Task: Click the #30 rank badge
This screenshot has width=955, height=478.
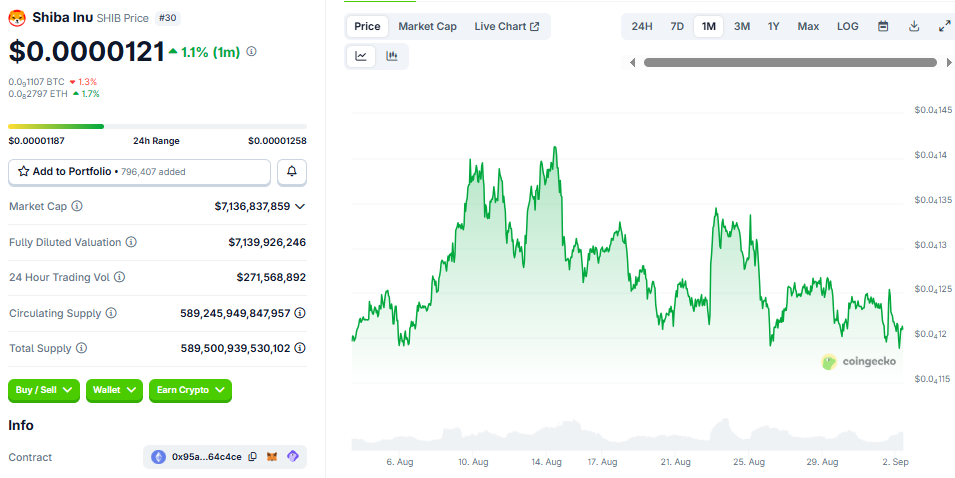Action: pos(167,18)
